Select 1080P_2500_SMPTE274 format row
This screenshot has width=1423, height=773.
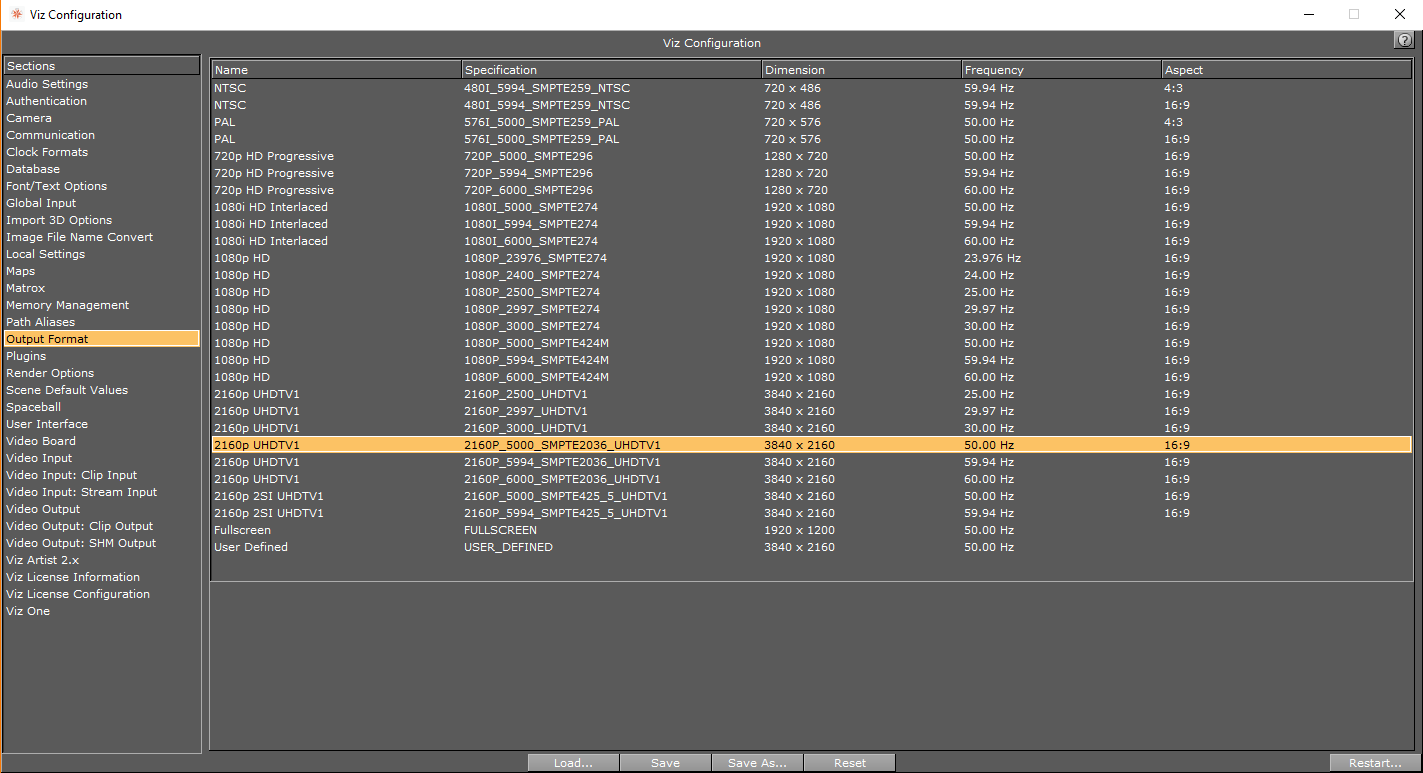pyautogui.click(x=811, y=292)
